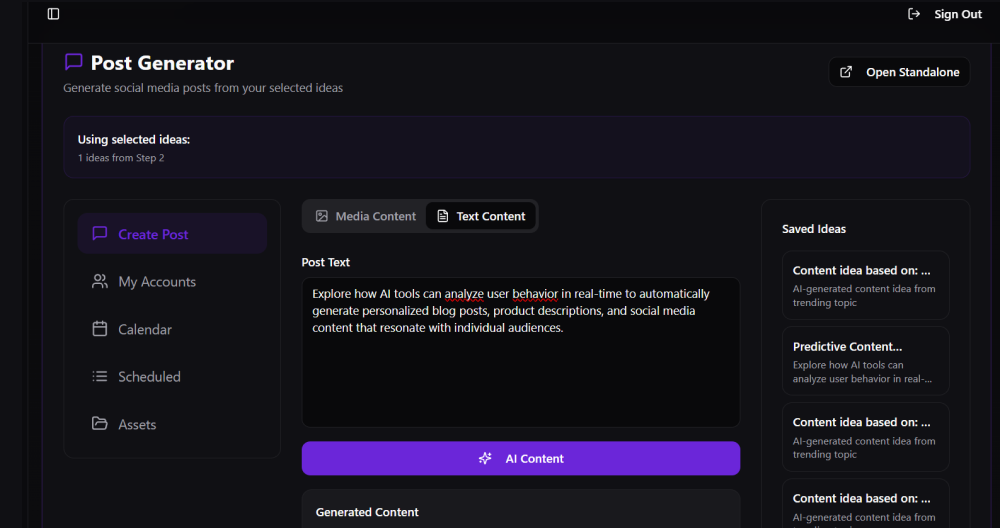
Task: Click the Scheduled list icon
Action: tap(100, 377)
